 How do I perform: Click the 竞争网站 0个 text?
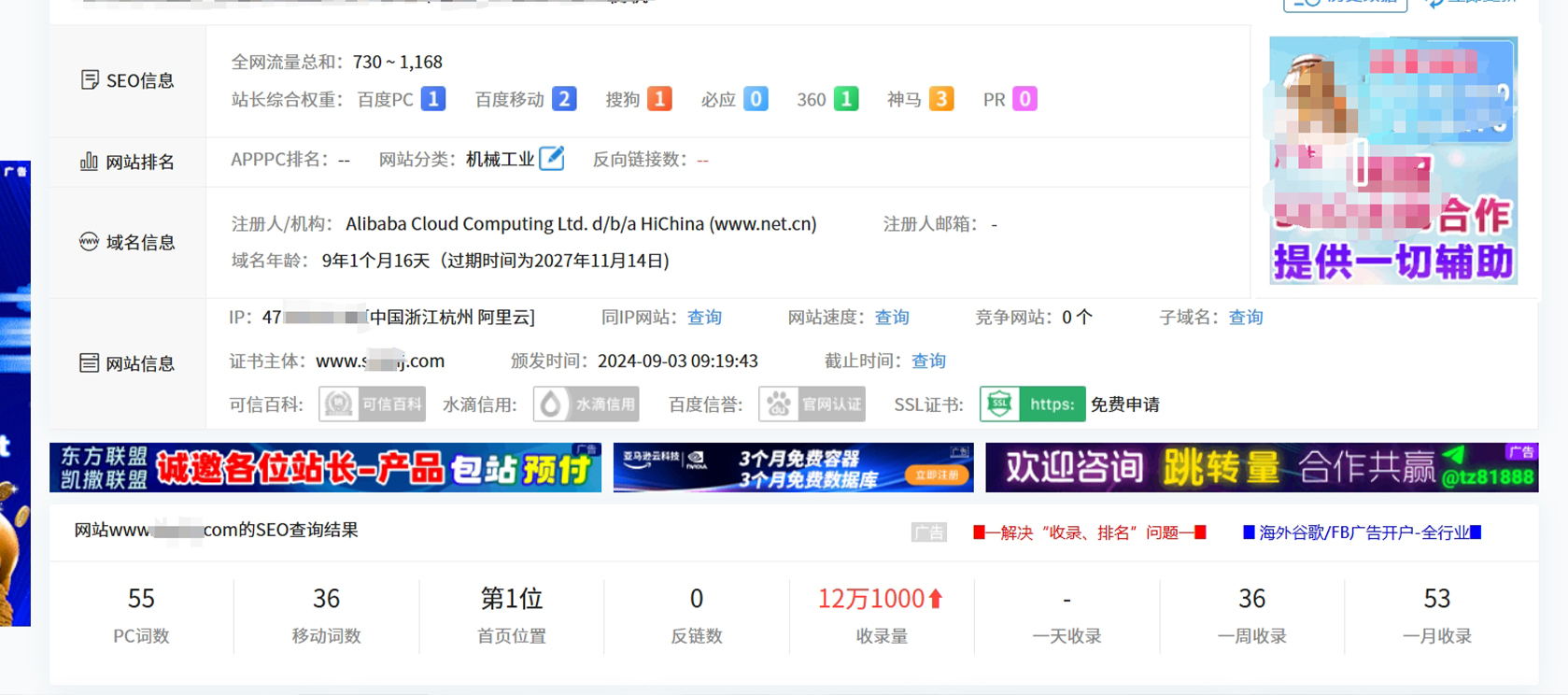click(x=1034, y=318)
